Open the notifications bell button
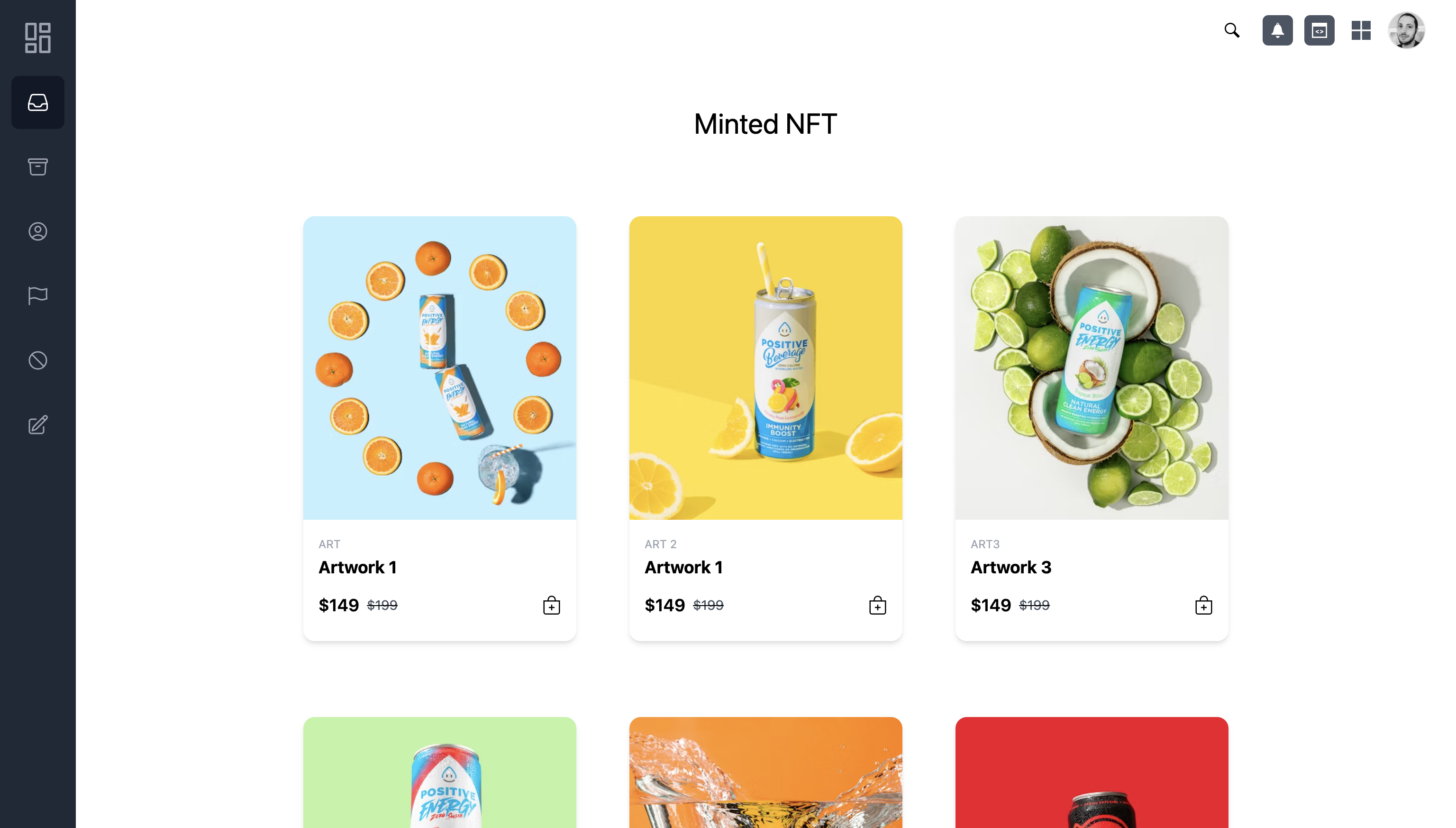Viewport: 1456px width, 828px height. click(x=1277, y=30)
